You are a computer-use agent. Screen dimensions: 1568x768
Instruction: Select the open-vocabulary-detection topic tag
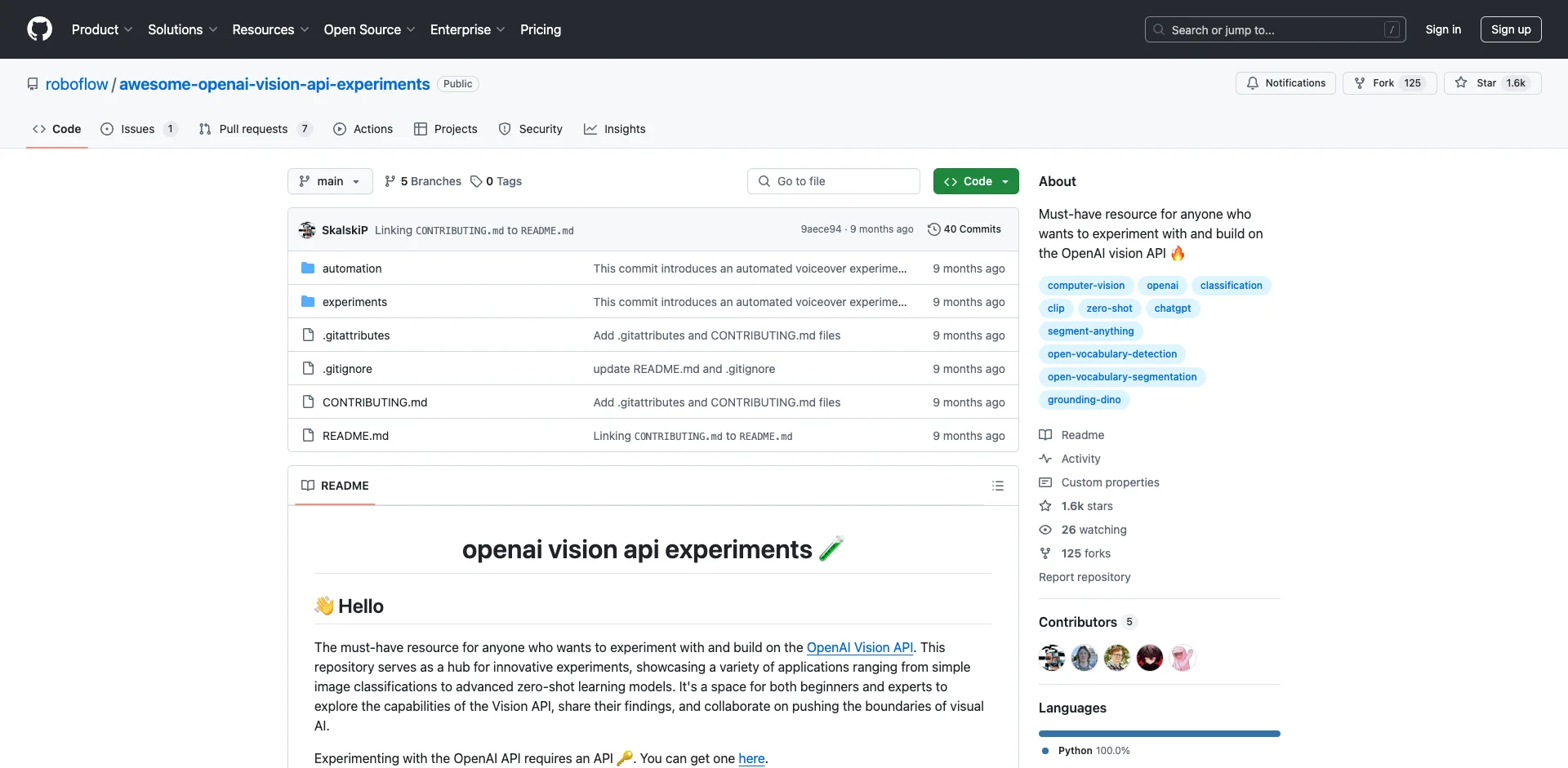[x=1111, y=354]
